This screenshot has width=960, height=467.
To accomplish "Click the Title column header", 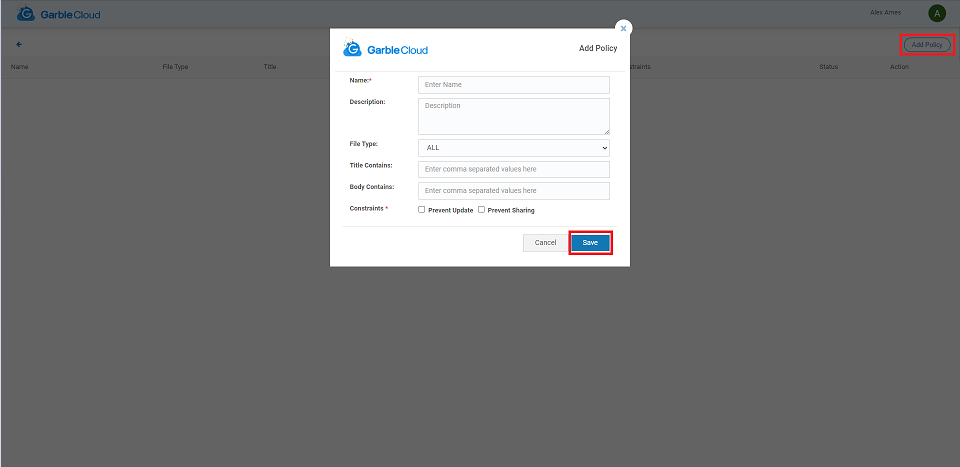I will (x=270, y=67).
